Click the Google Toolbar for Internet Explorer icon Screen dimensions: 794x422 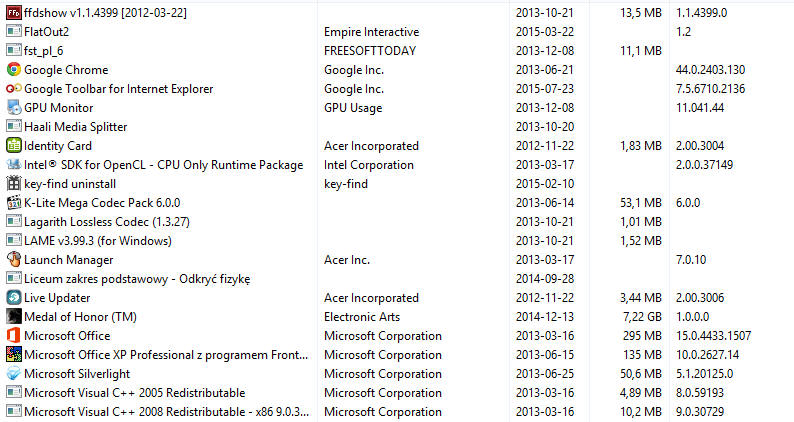click(14, 89)
